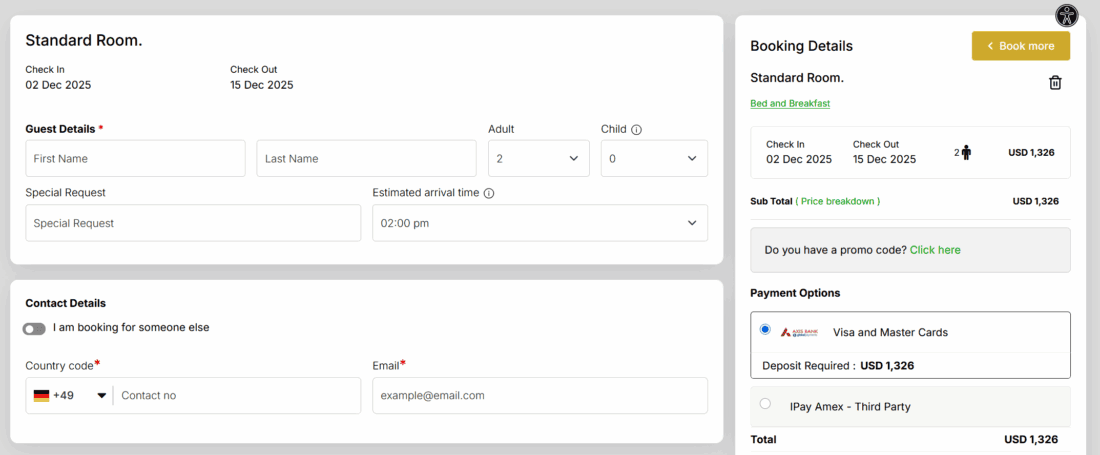The height and width of the screenshot is (455, 1100).
Task: Open the Price breakdown link
Action: [838, 201]
